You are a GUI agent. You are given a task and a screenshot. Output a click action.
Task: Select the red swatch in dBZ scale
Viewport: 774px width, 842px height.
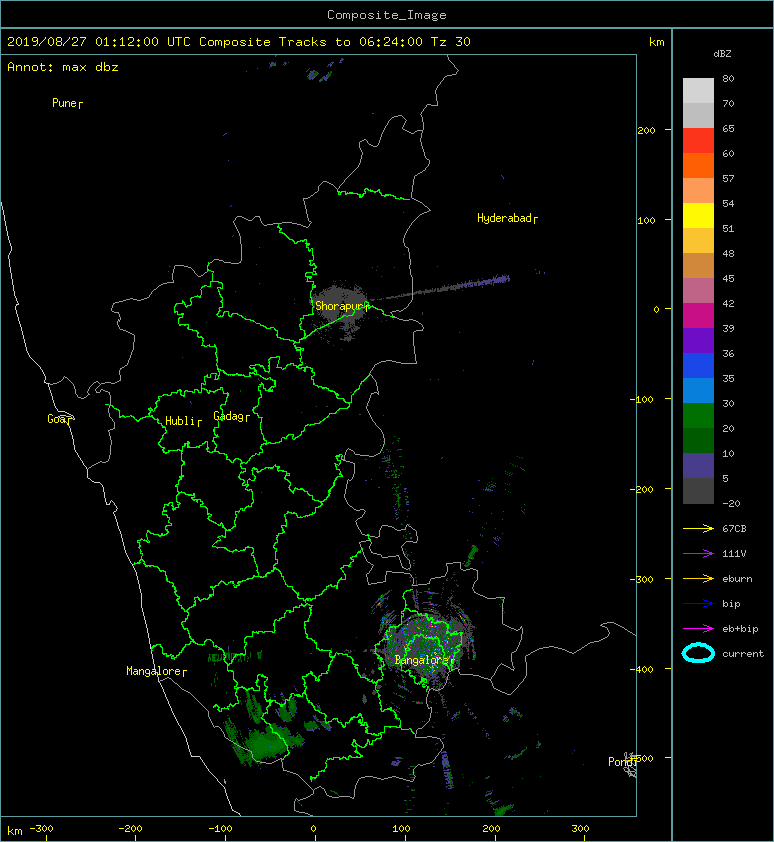pyautogui.click(x=698, y=141)
